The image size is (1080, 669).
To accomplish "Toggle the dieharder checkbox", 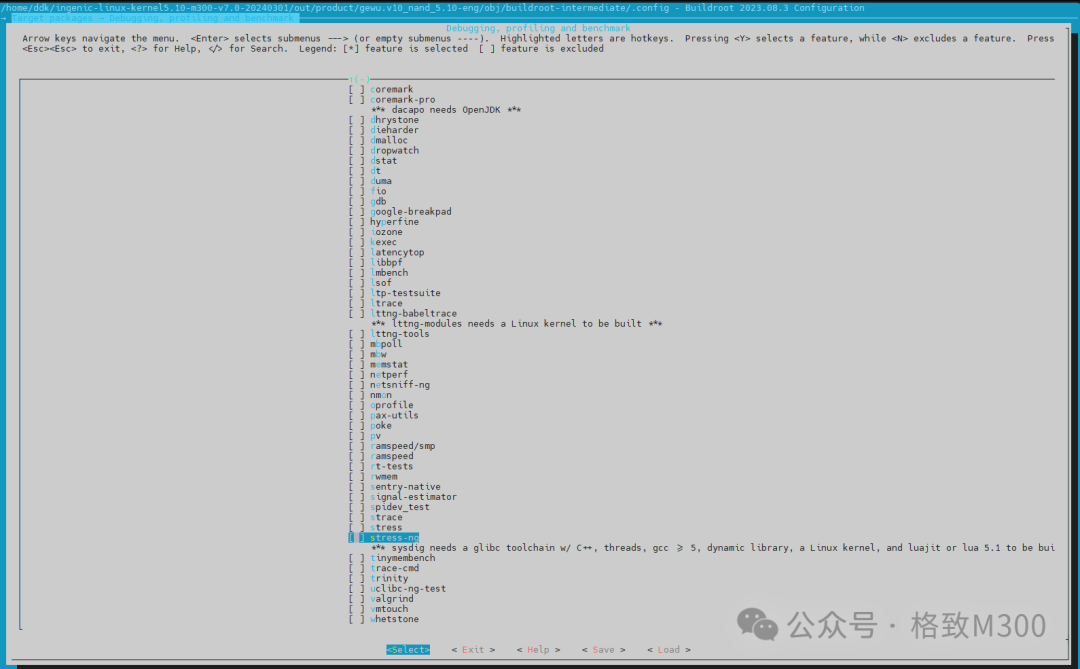I will click(356, 130).
